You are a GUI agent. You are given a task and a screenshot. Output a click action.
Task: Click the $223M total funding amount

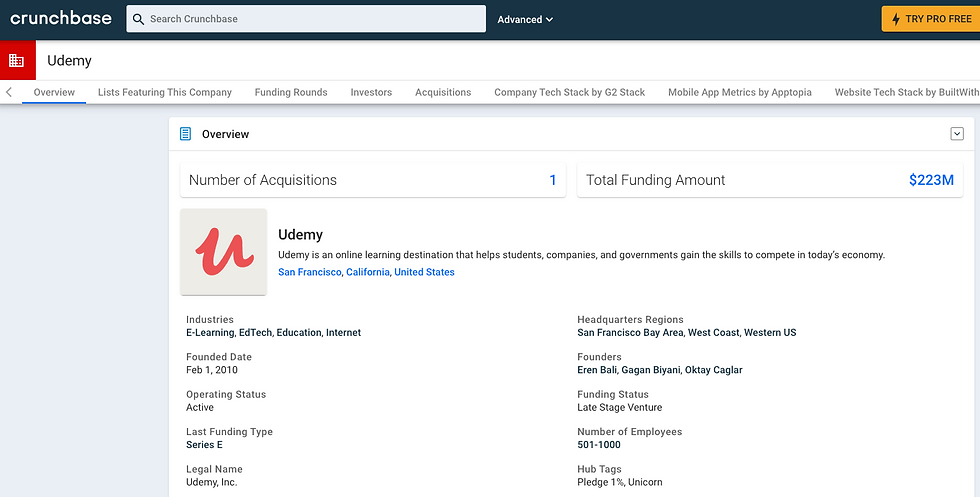tap(931, 180)
